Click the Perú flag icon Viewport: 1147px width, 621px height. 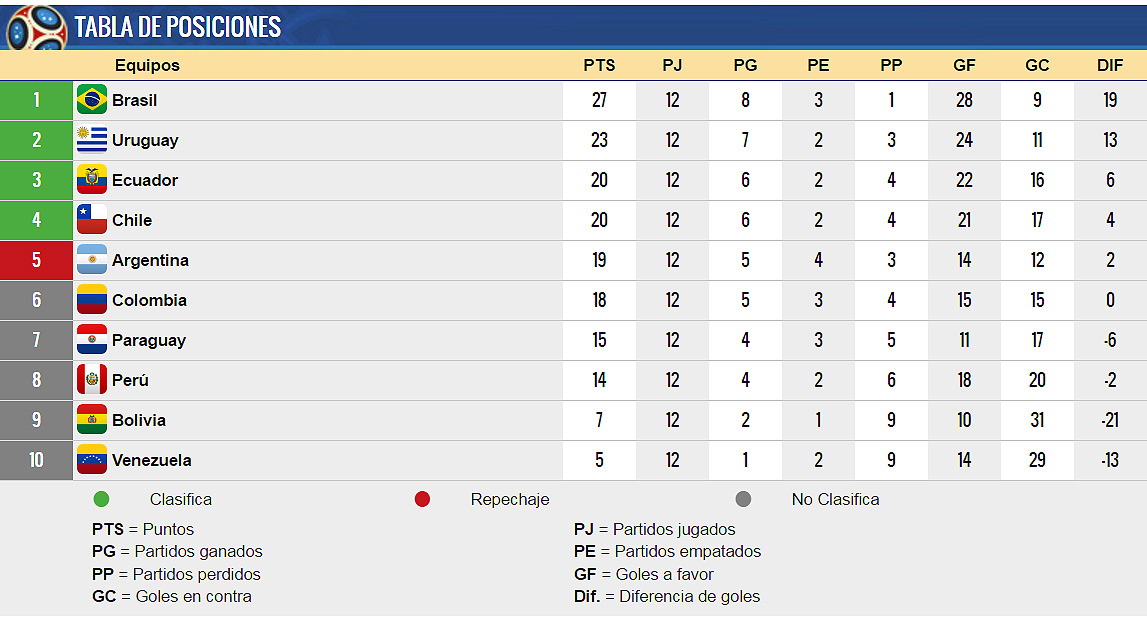(x=92, y=380)
